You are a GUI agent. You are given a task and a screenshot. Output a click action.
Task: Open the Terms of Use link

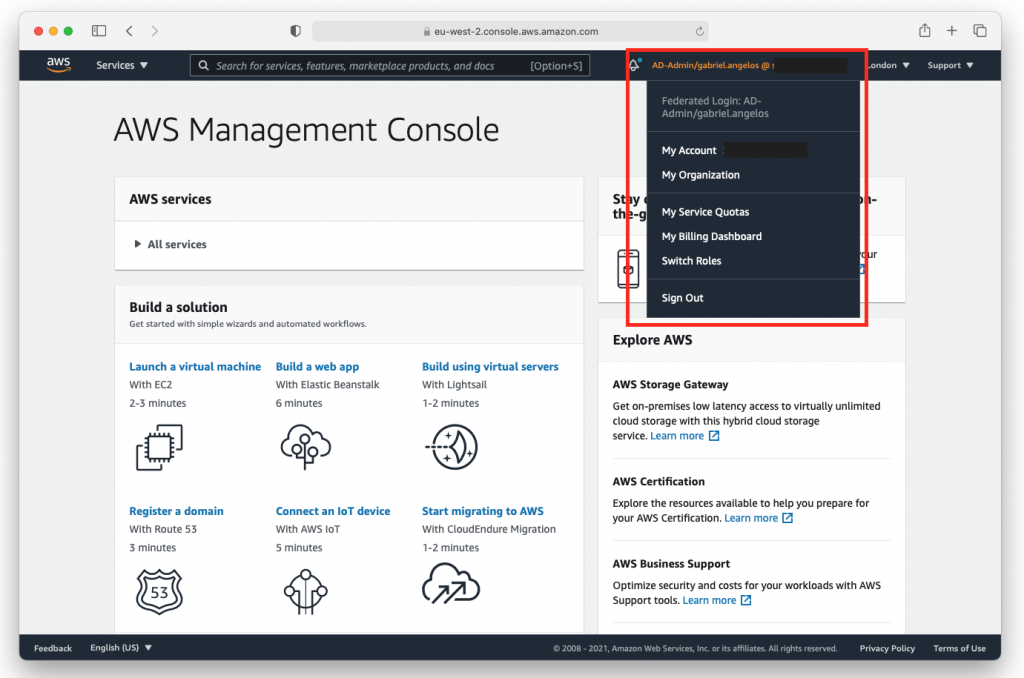coord(959,648)
